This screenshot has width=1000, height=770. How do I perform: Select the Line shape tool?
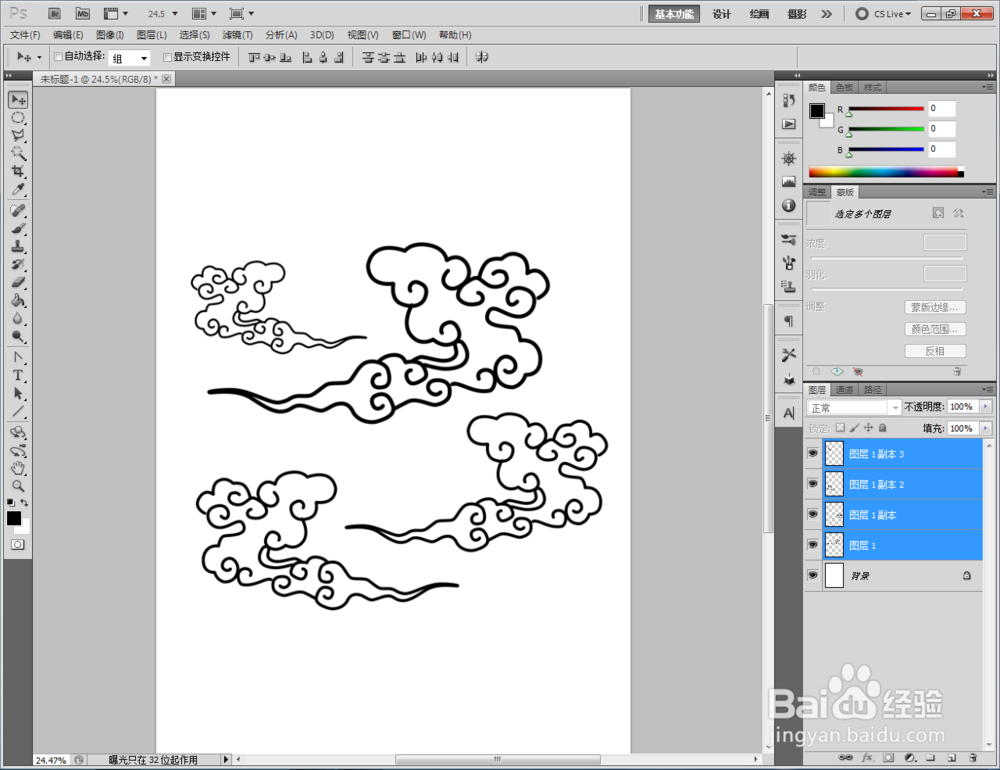[18, 411]
